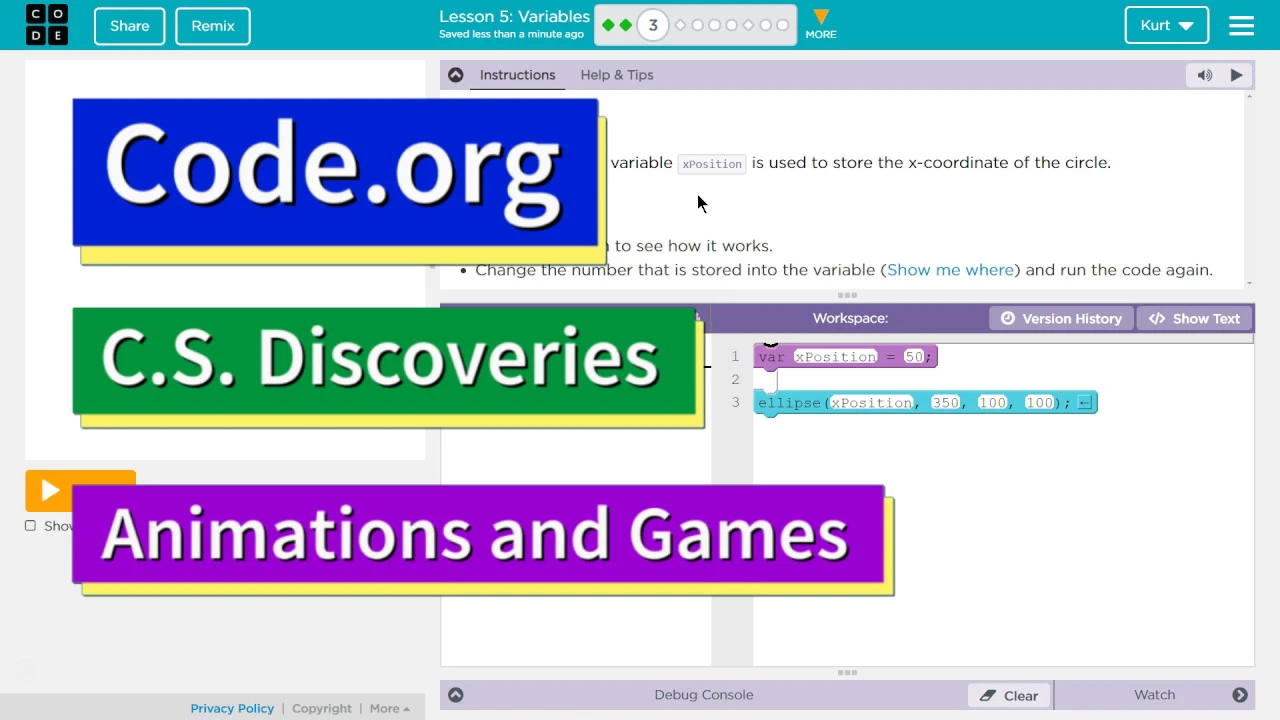This screenshot has width=1280, height=720.
Task: Expand the Watch panel arrow
Action: pyautogui.click(x=1240, y=695)
